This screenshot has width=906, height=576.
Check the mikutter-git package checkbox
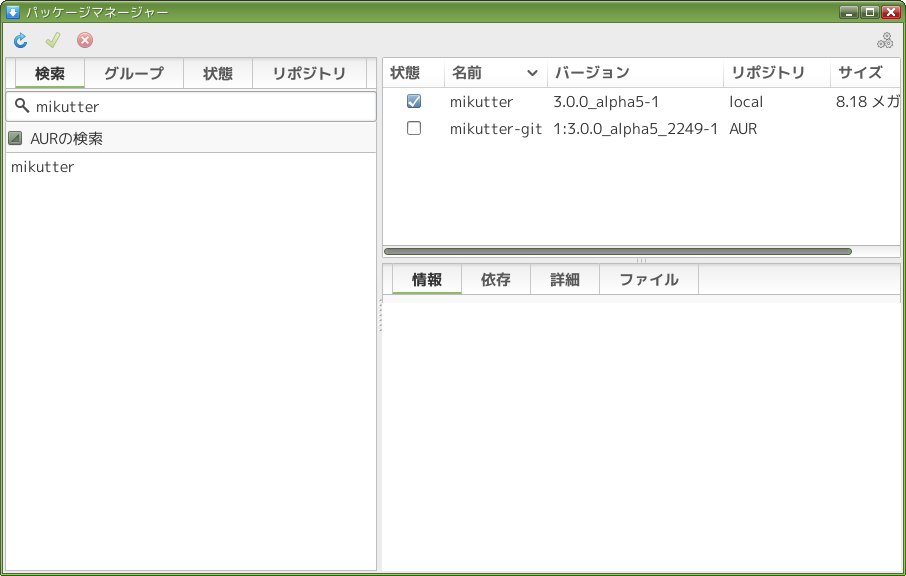pos(414,128)
